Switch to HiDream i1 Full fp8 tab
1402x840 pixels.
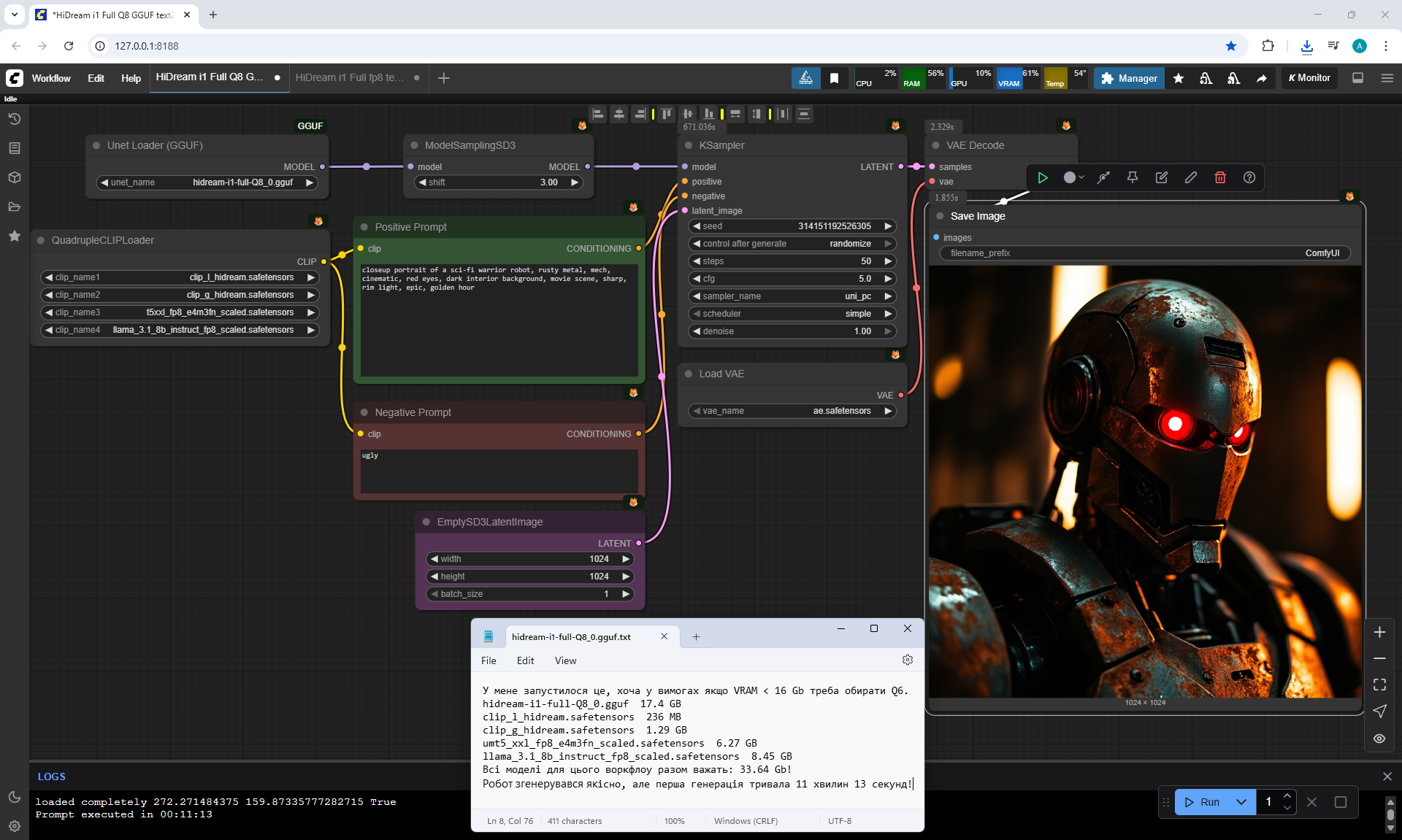[x=349, y=77]
